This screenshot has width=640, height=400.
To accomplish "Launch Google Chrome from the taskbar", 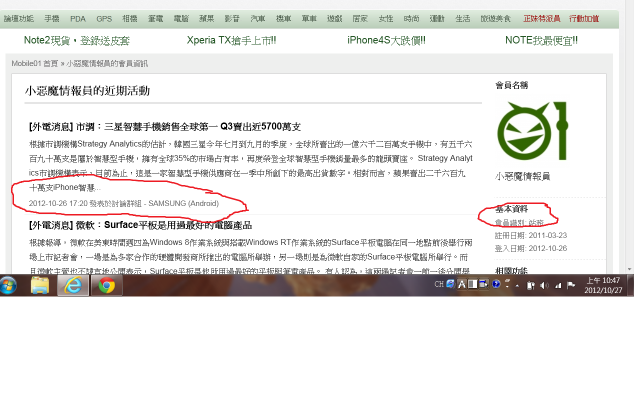I will point(106,285).
